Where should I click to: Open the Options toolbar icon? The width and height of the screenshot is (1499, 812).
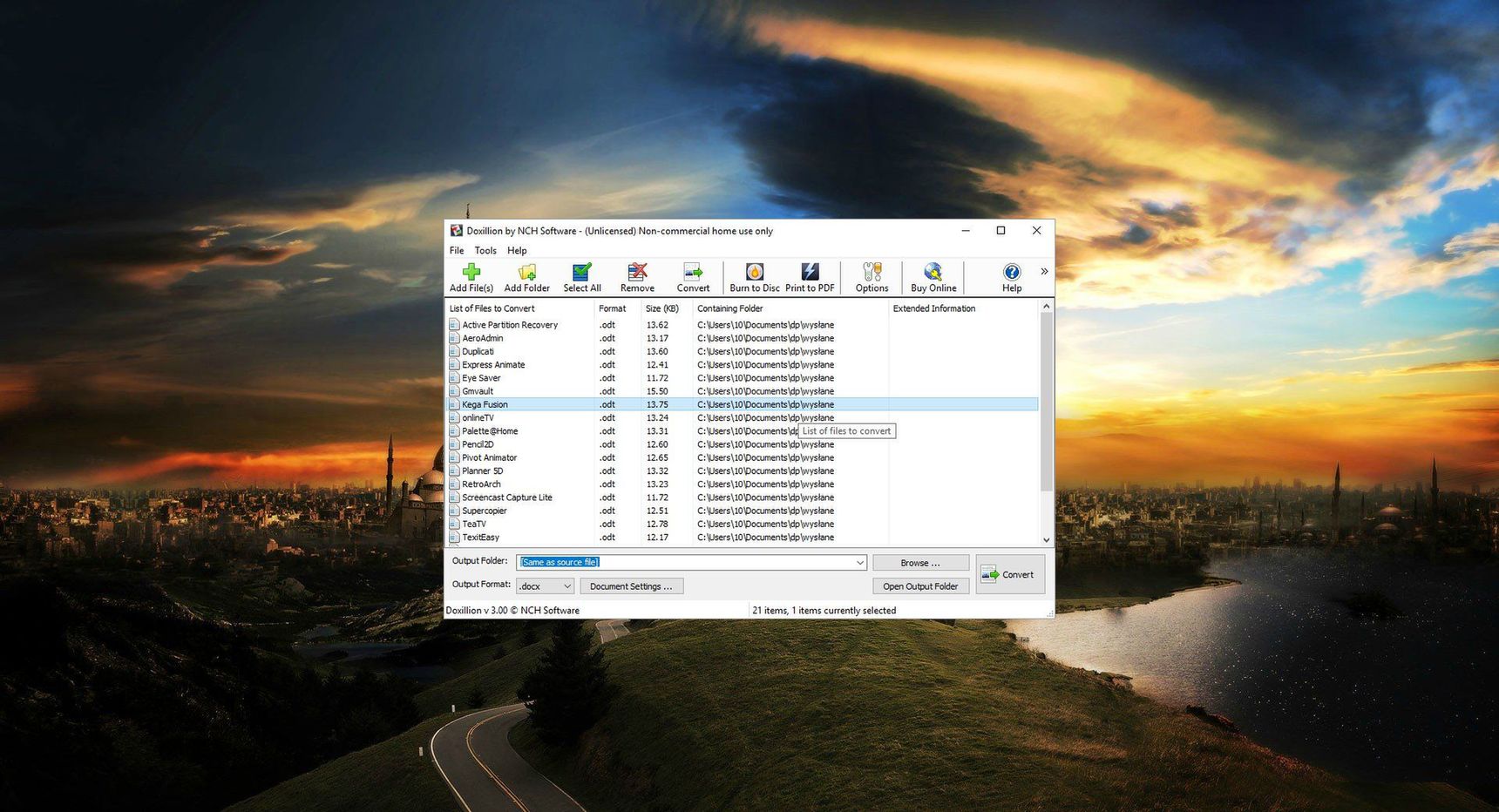(872, 278)
